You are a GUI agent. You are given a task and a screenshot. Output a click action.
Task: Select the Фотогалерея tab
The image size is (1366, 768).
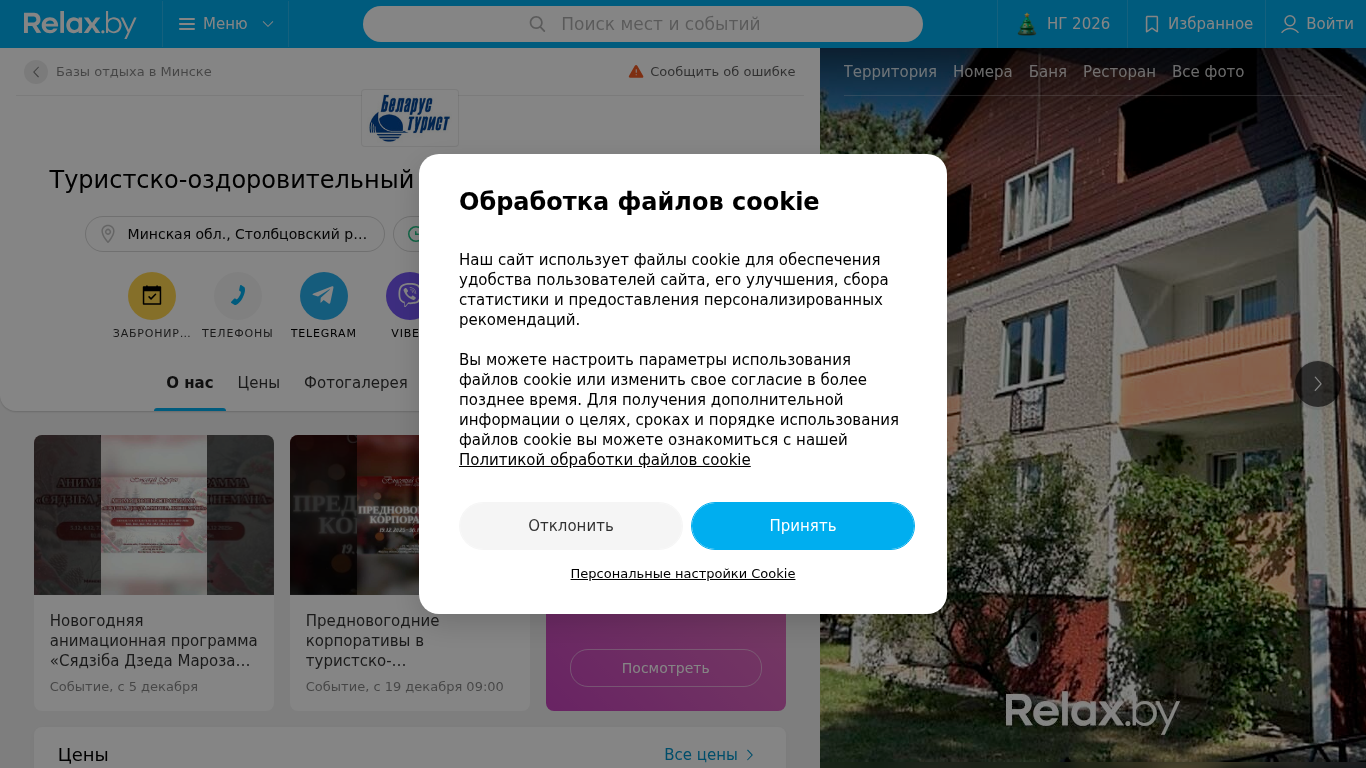pyautogui.click(x=356, y=383)
